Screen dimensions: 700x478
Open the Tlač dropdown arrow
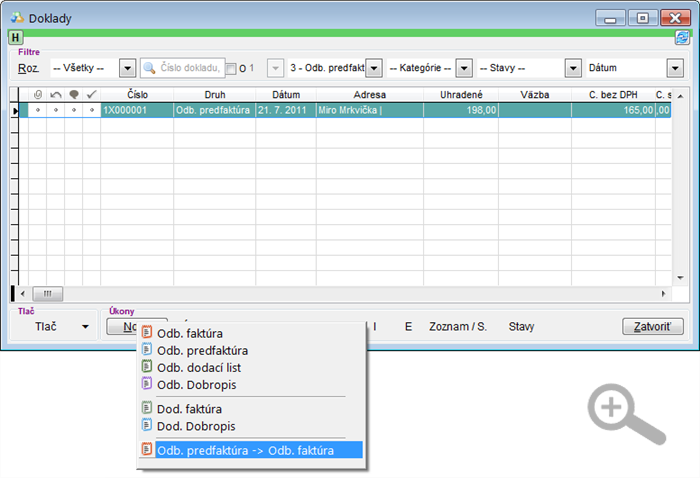coord(85,327)
